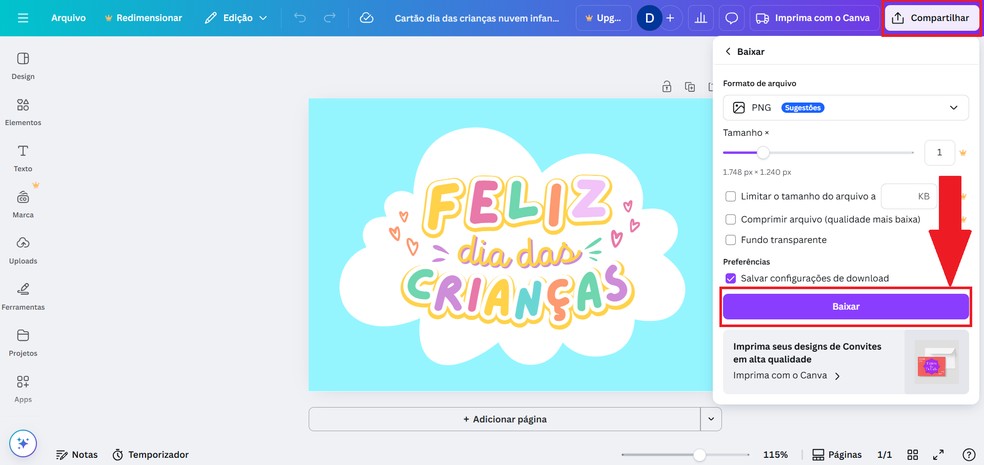This screenshot has width=984, height=465.
Task: Open the Notas panel
Action: (77, 454)
